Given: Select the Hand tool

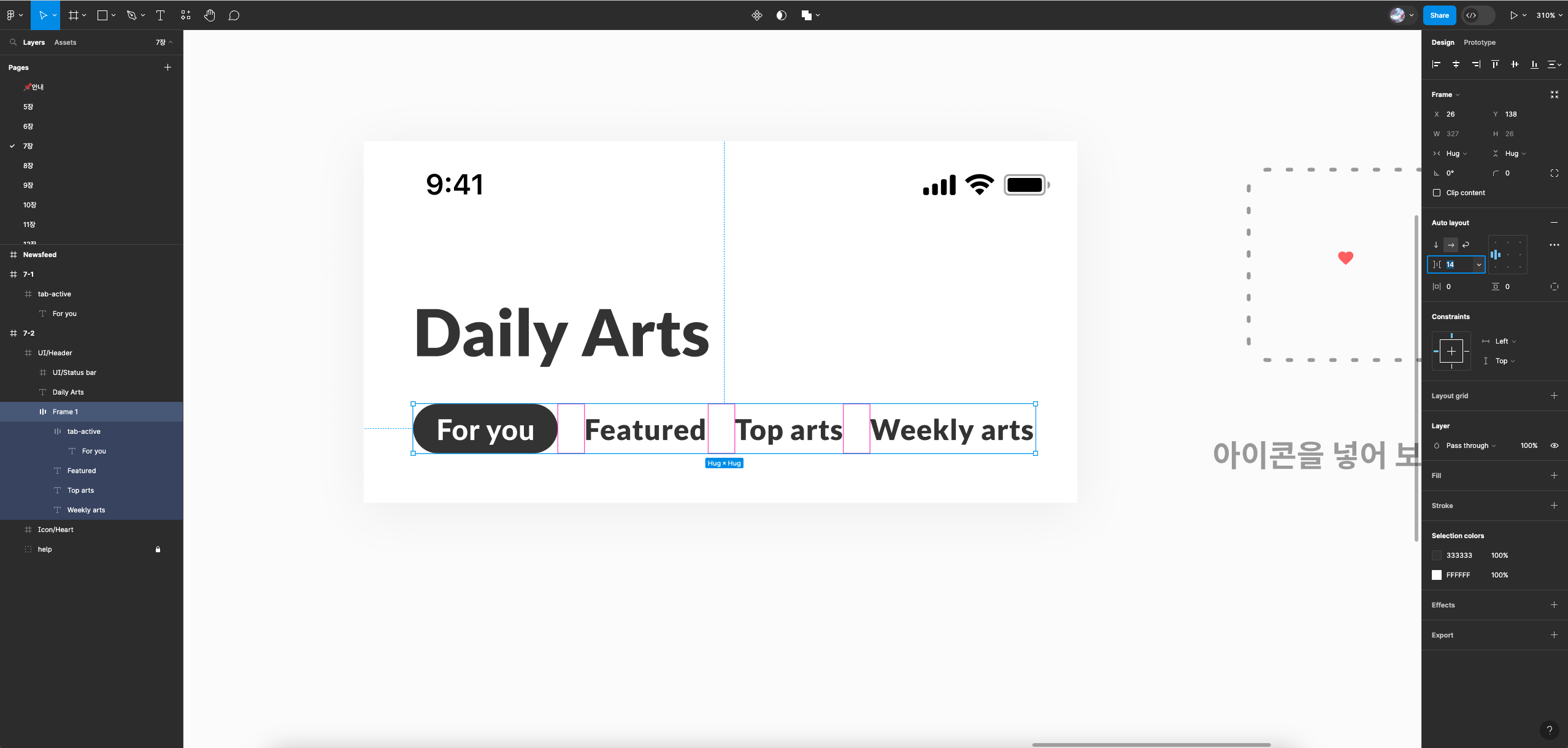Looking at the screenshot, I should coord(209,15).
